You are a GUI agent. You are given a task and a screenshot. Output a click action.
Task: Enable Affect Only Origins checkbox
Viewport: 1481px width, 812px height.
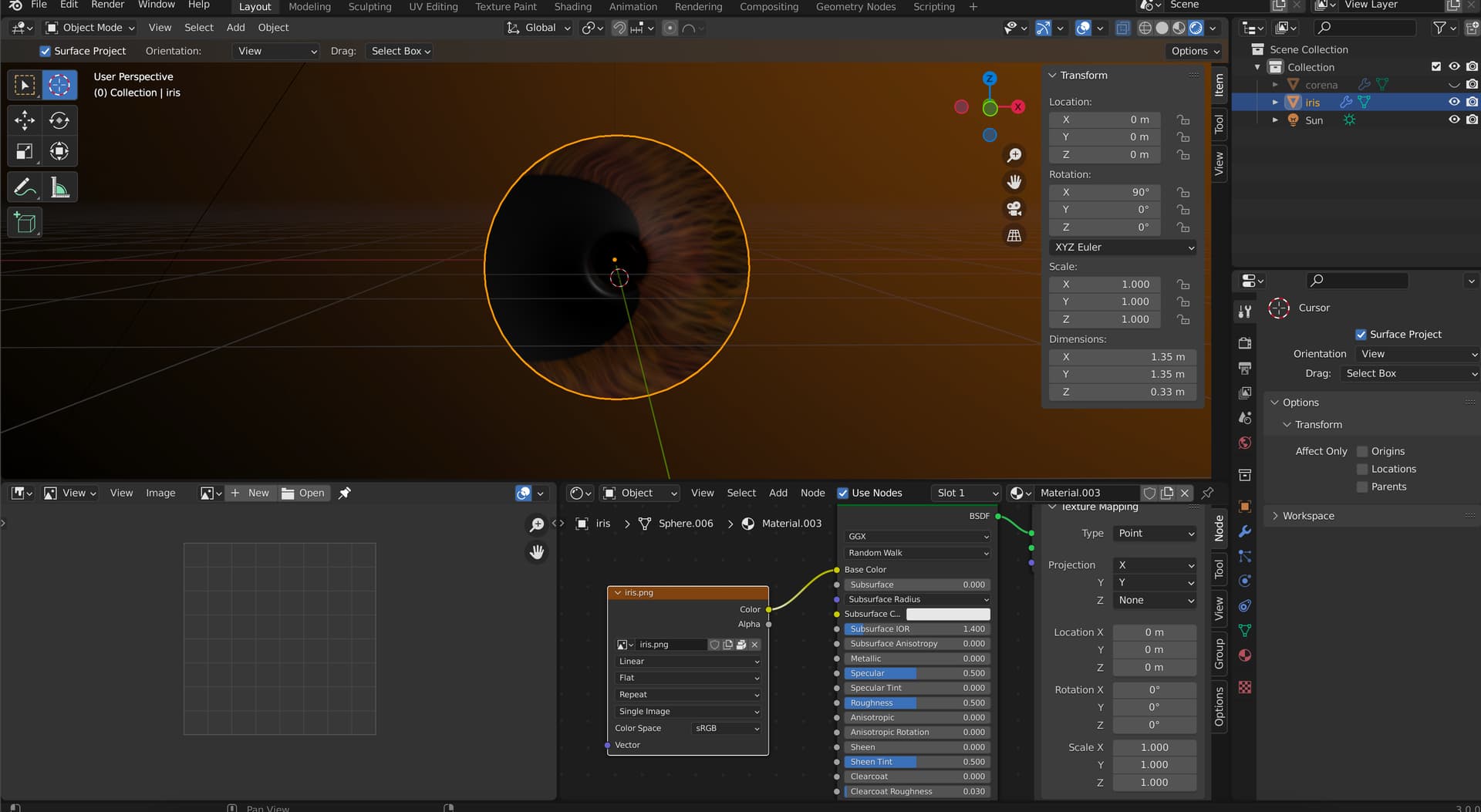[1362, 451]
